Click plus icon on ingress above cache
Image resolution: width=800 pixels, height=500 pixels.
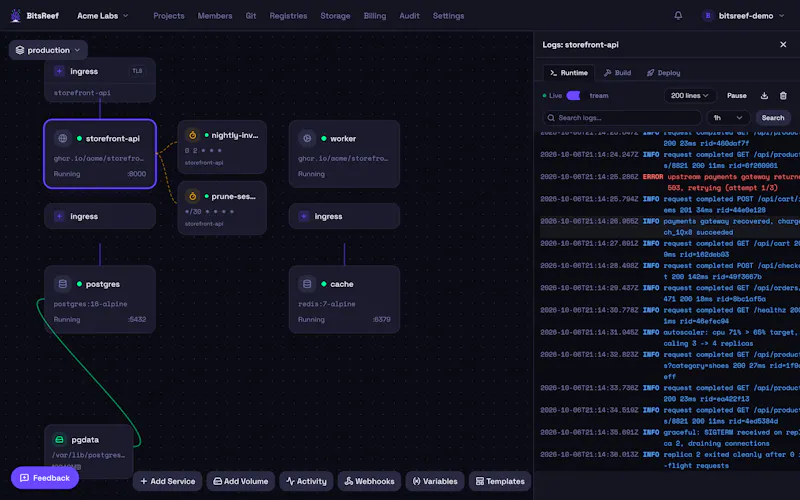pos(304,216)
